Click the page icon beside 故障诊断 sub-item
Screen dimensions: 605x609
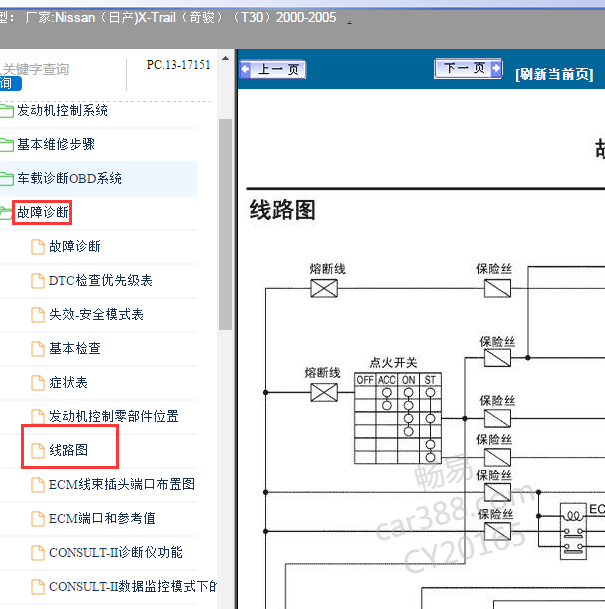38,247
